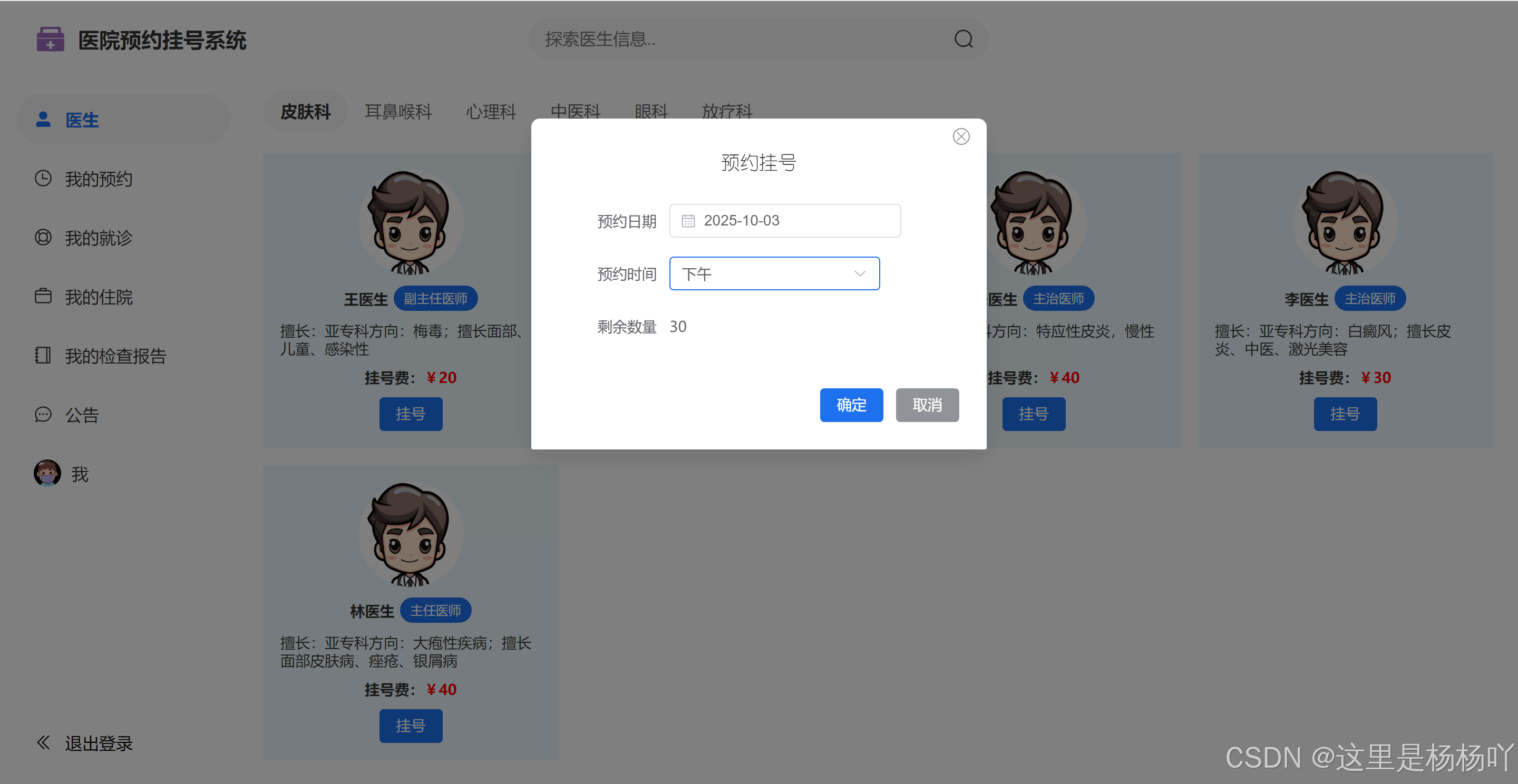This screenshot has width=1518, height=784.
Task: Click 林医生's avatar picture
Action: (410, 534)
